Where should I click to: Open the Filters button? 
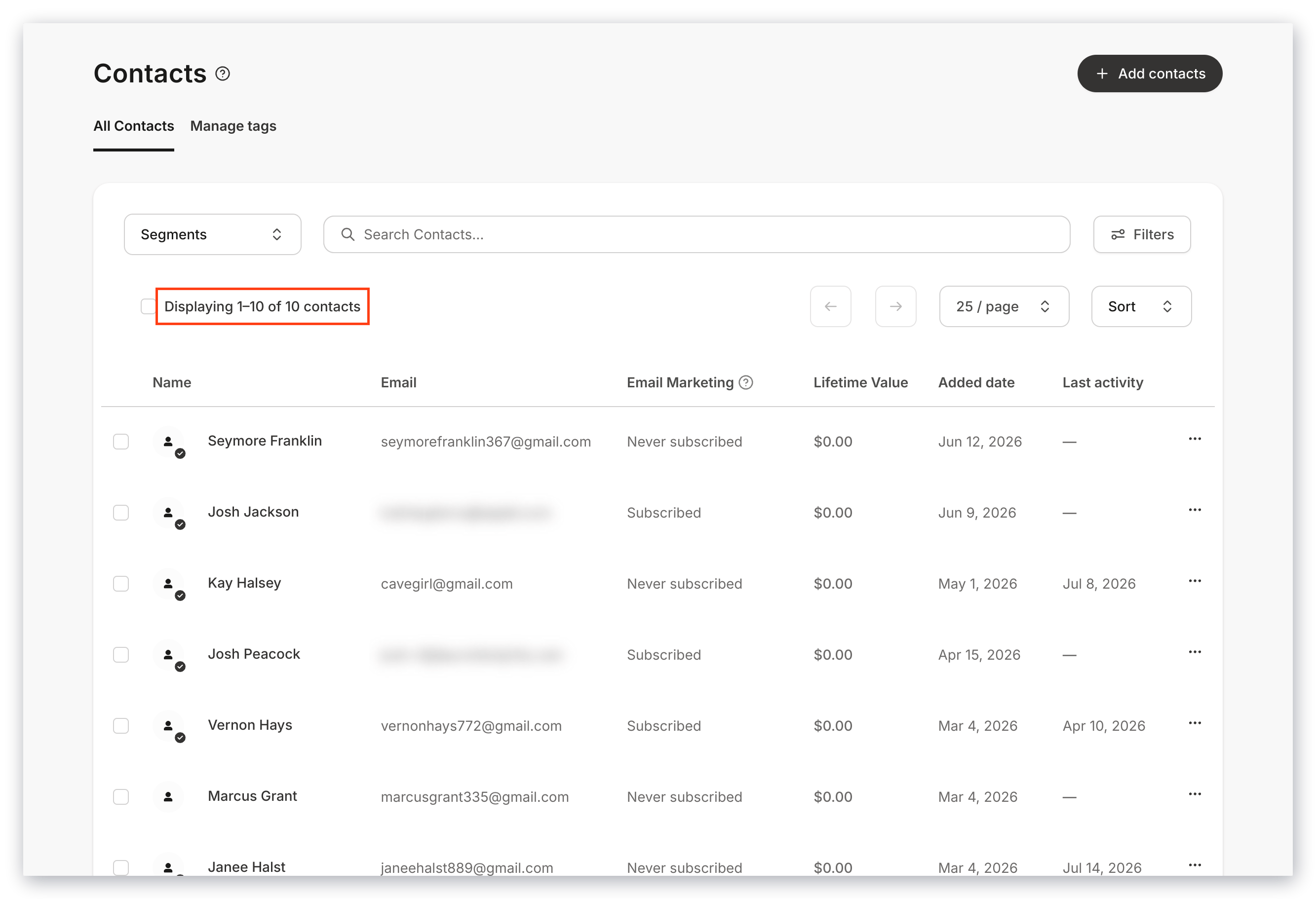coord(1142,234)
